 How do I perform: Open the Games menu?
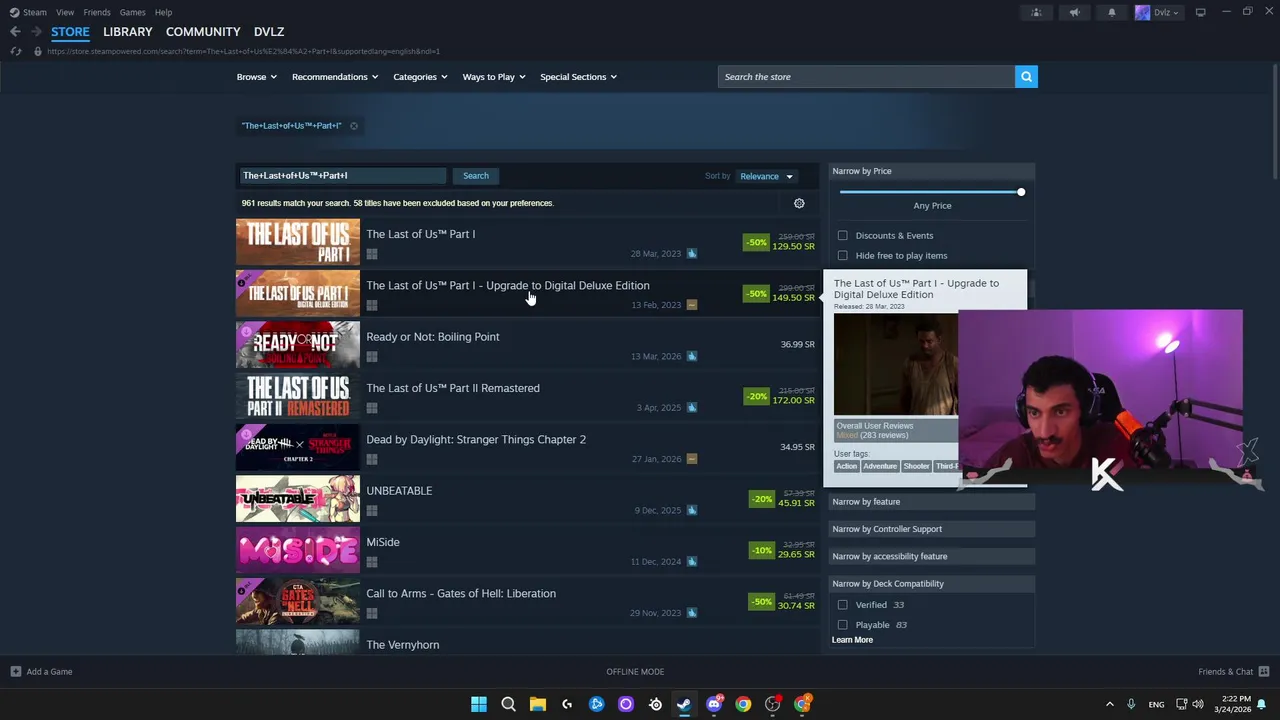(132, 12)
